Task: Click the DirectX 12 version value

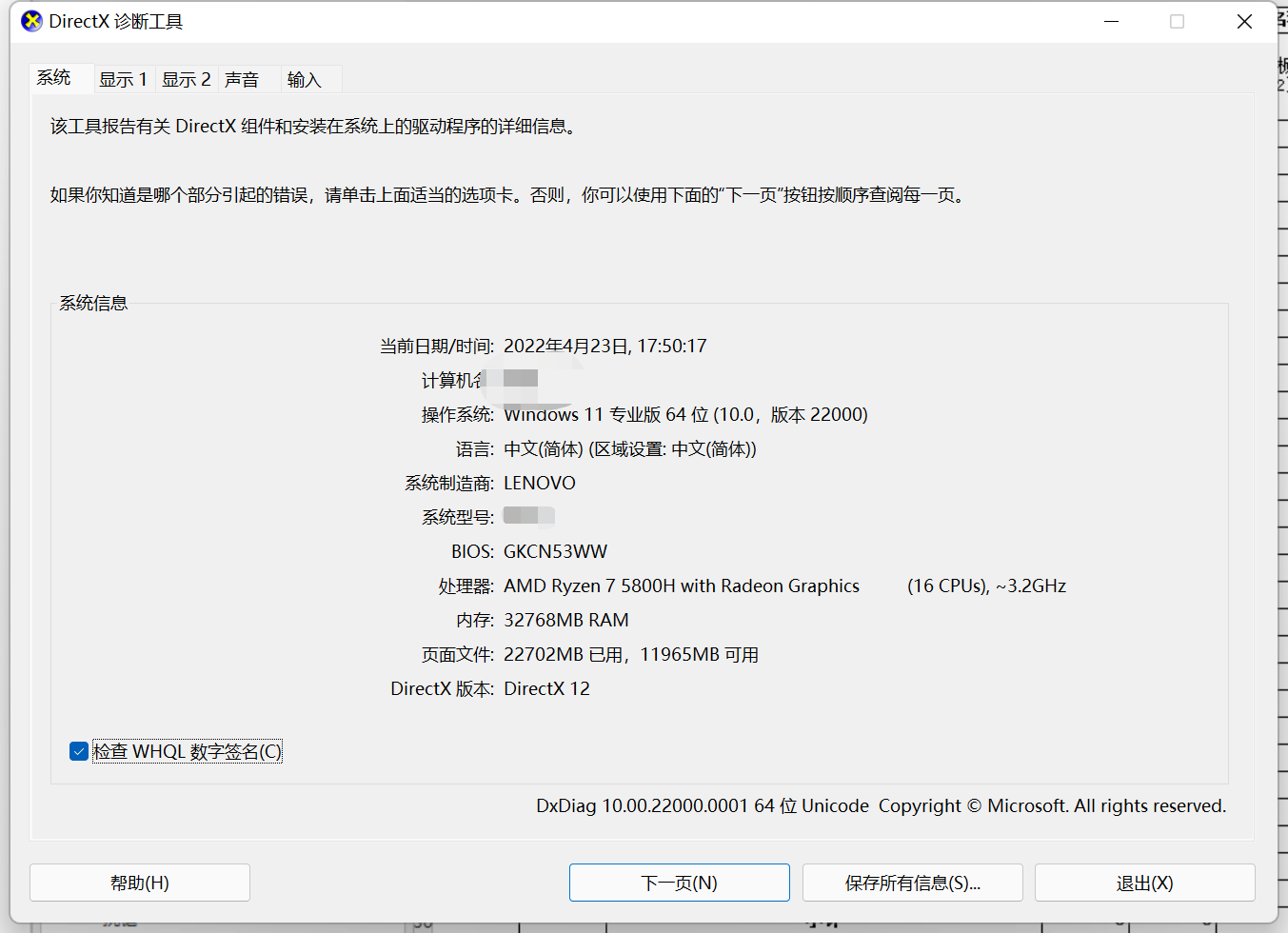Action: click(546, 688)
